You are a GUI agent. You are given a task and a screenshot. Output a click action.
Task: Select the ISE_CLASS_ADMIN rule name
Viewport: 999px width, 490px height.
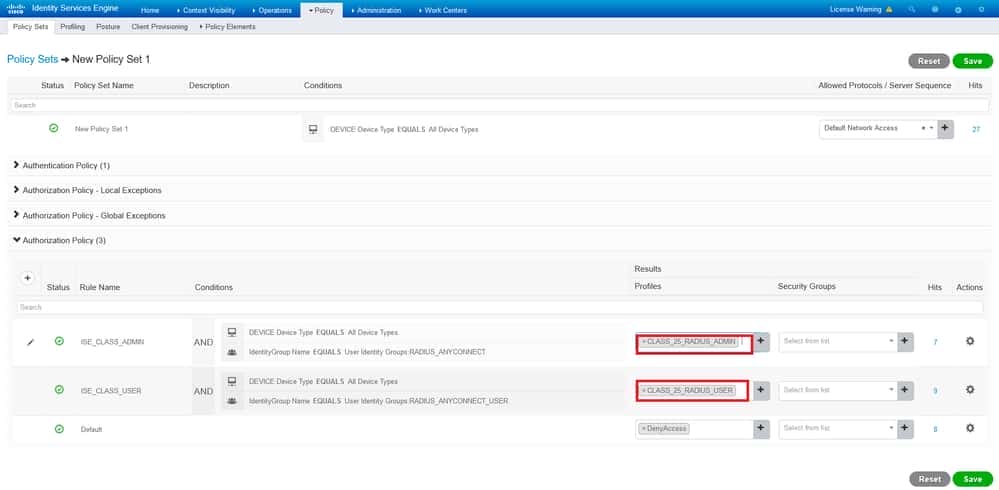pos(112,342)
